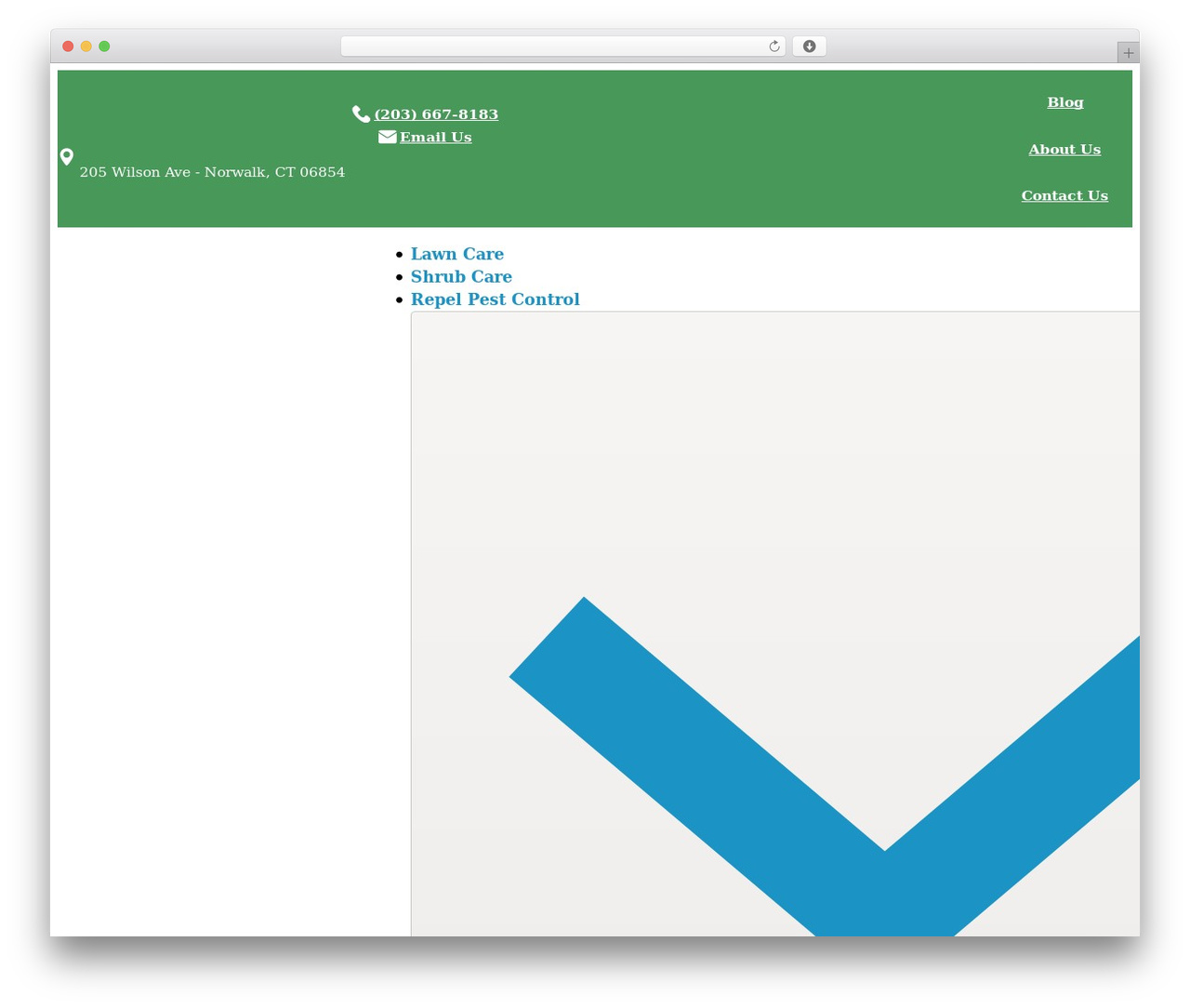This screenshot has width=1190, height=1008.
Task: Close the window with red button
Action: [x=68, y=46]
